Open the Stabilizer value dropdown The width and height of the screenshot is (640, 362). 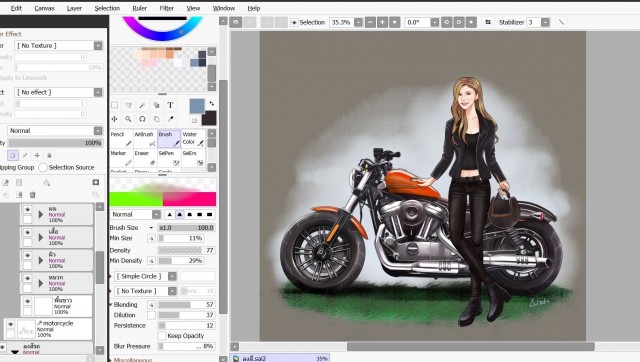tap(545, 22)
